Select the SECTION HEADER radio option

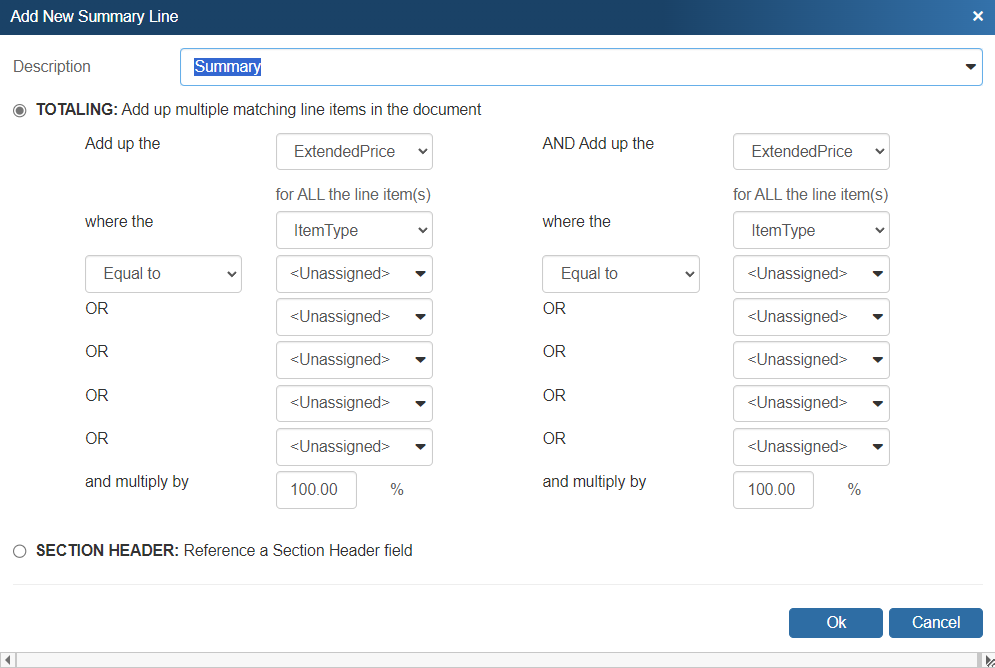[x=20, y=551]
